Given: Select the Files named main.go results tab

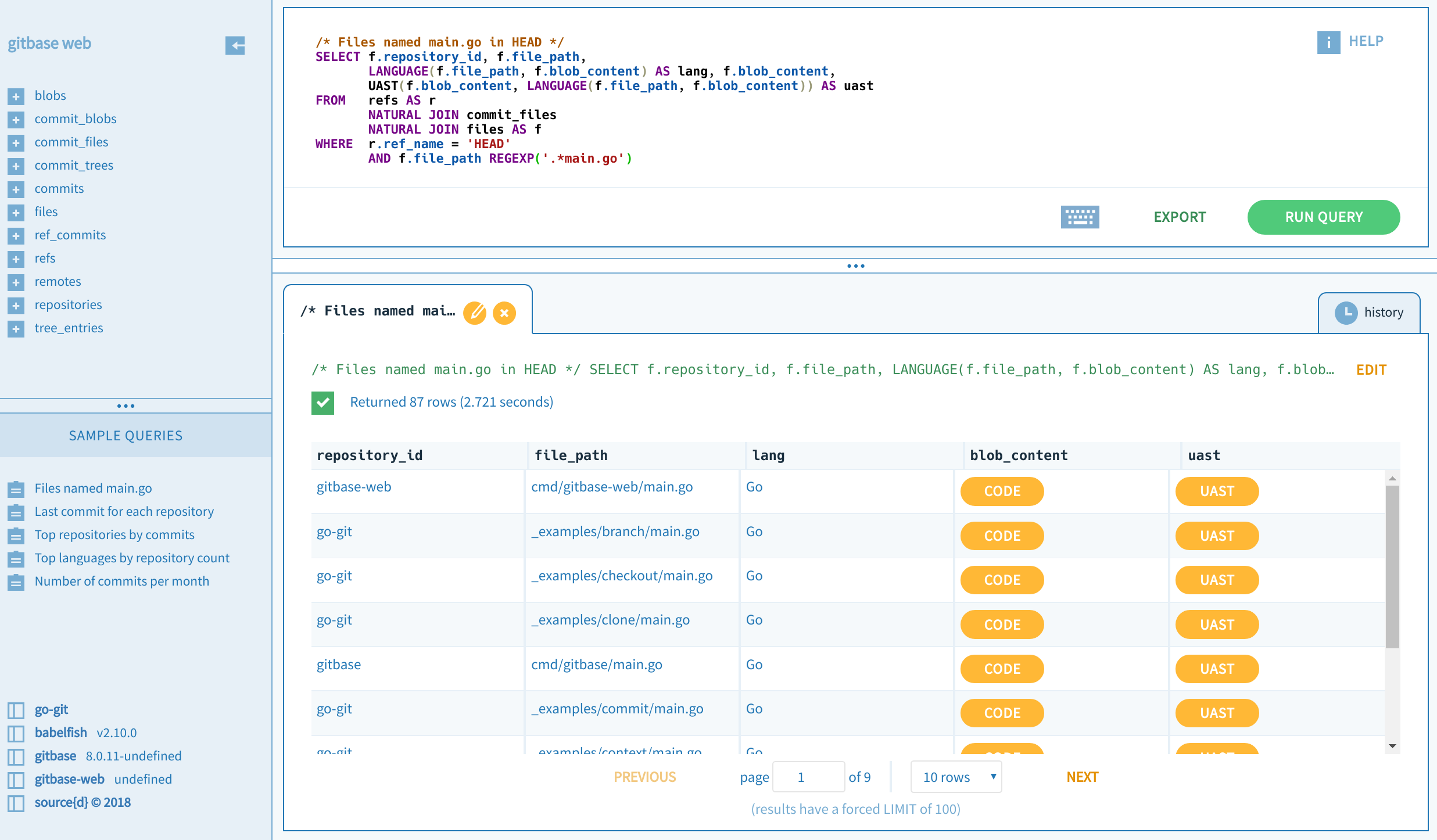Looking at the screenshot, I should point(378,311).
